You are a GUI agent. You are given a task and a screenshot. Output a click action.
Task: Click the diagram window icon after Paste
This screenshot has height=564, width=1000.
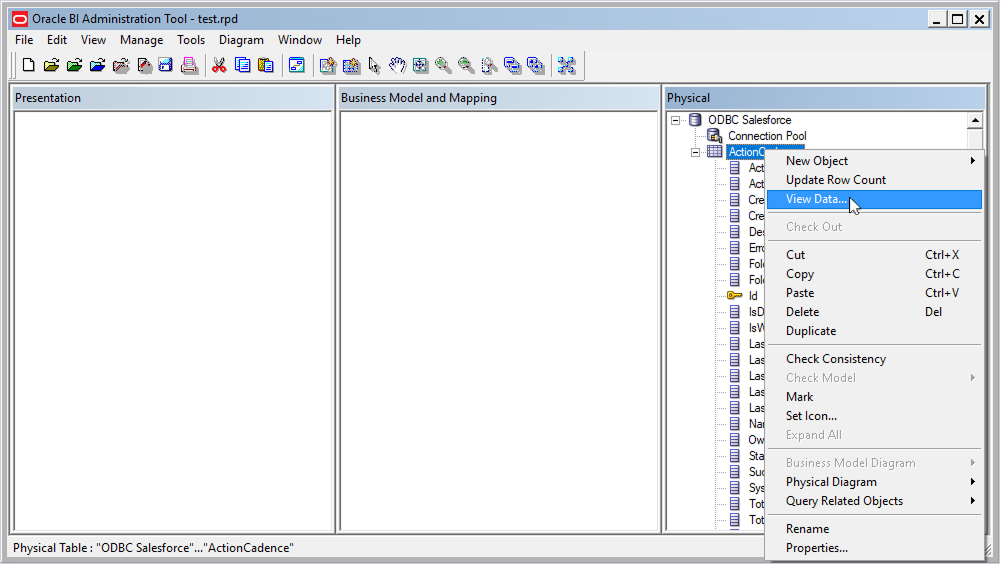297,65
